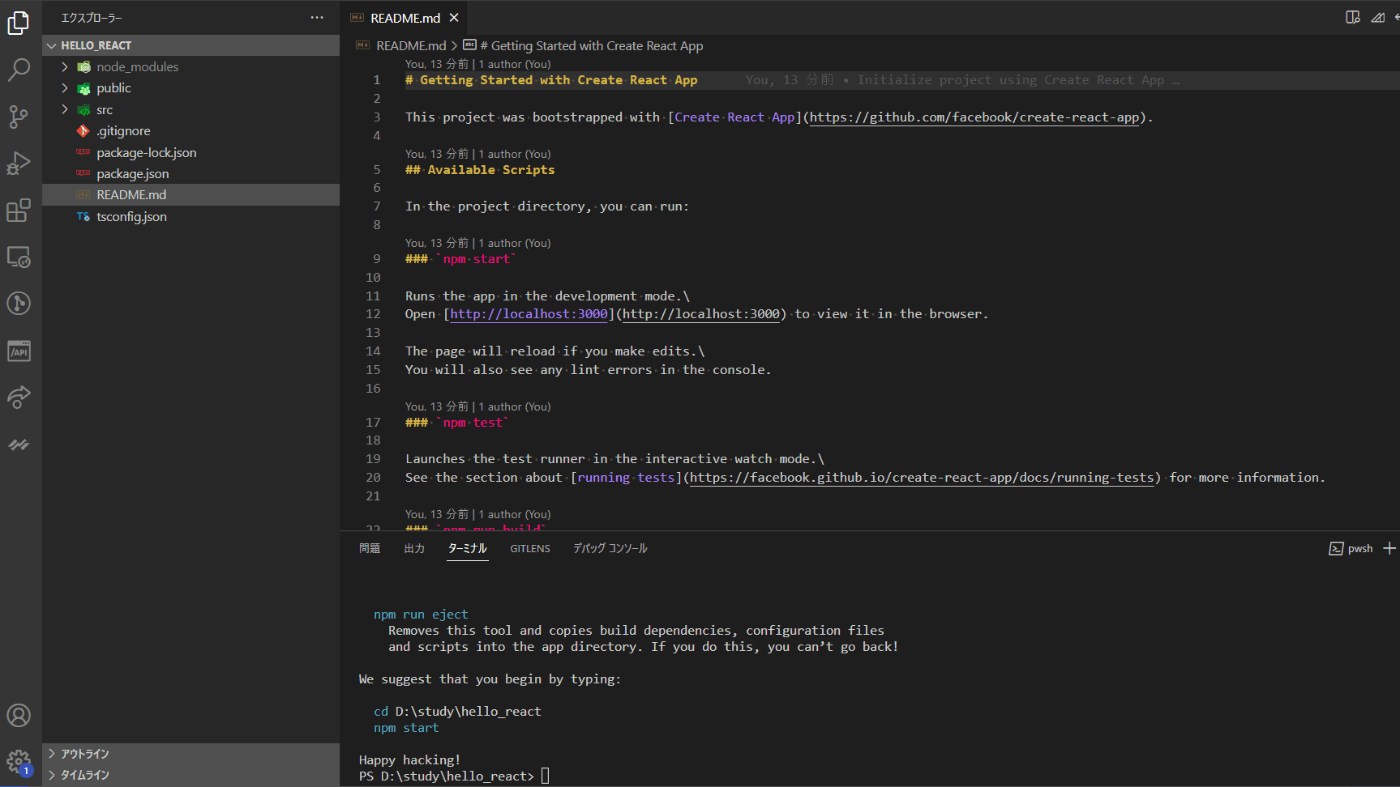Click the pwsh terminal profile label
The width and height of the screenshot is (1400, 787).
1351,548
